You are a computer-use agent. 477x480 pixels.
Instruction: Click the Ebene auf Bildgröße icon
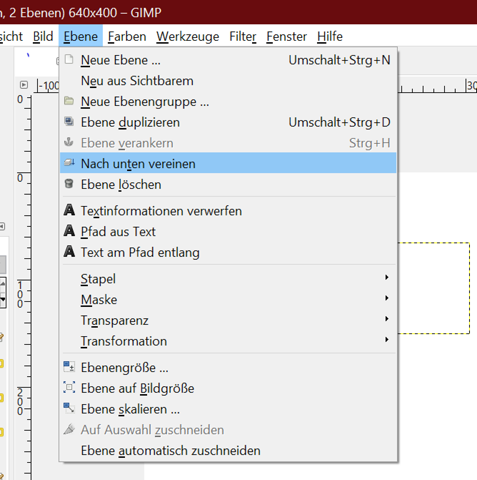click(x=69, y=388)
